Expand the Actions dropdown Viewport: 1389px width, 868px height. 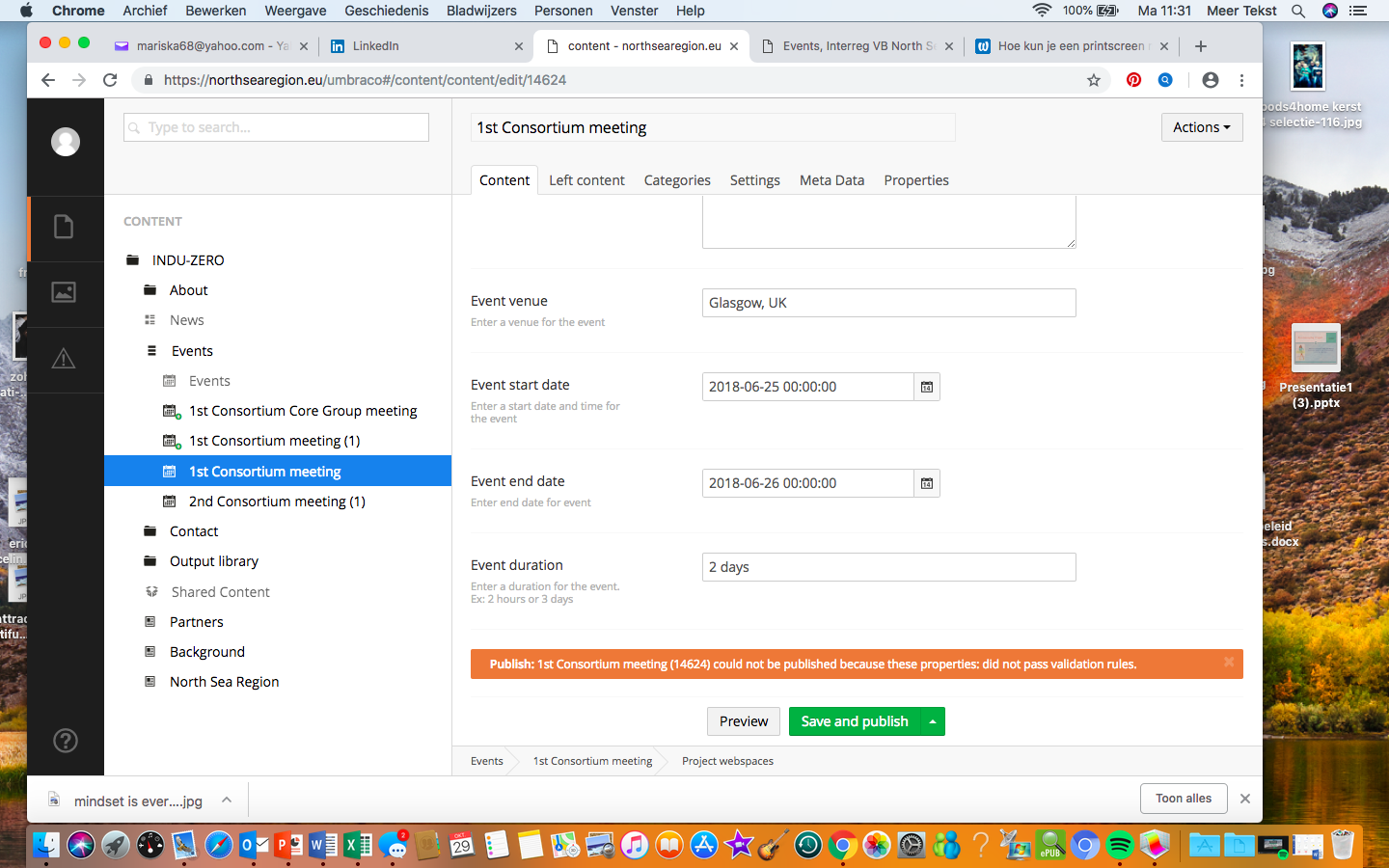[x=1201, y=127]
